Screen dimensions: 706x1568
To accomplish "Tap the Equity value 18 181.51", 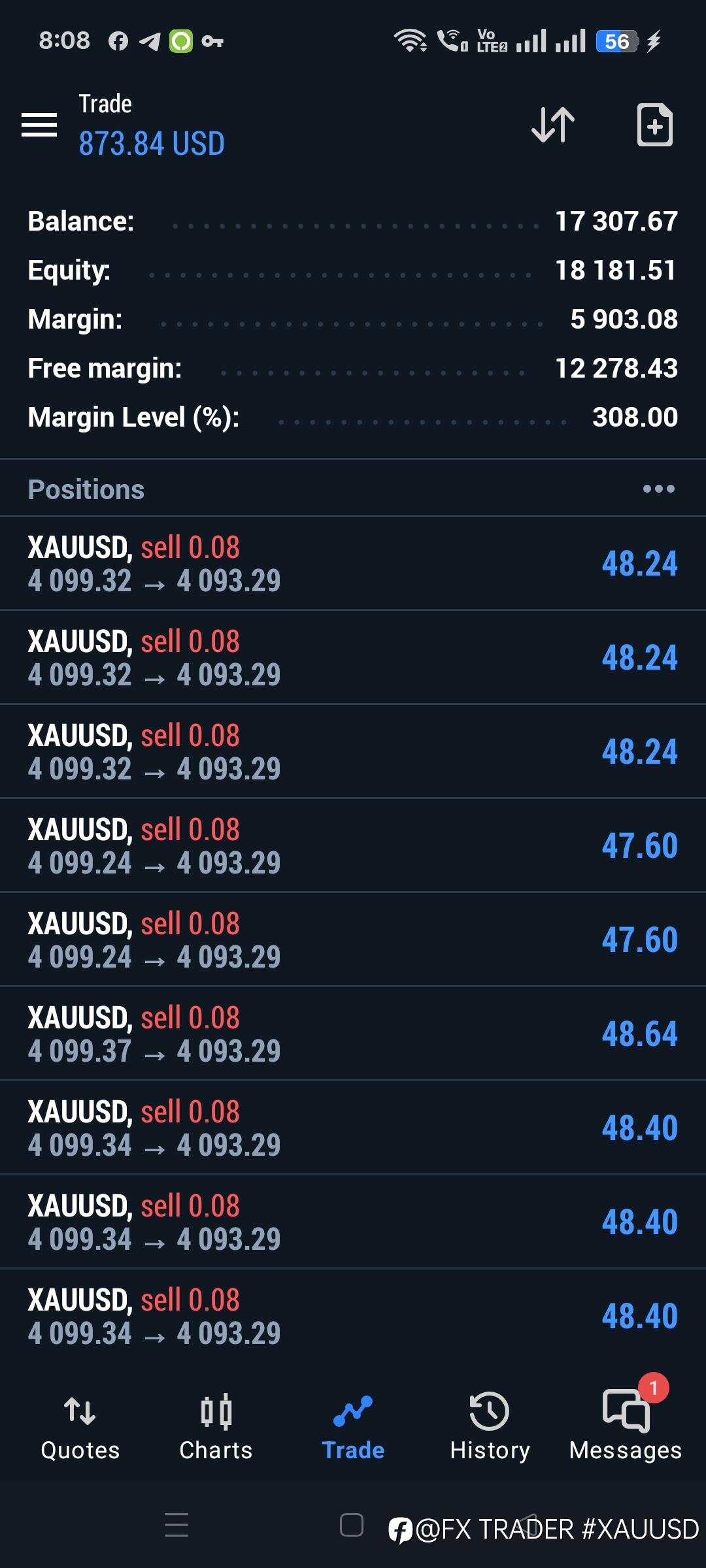I will pos(615,270).
